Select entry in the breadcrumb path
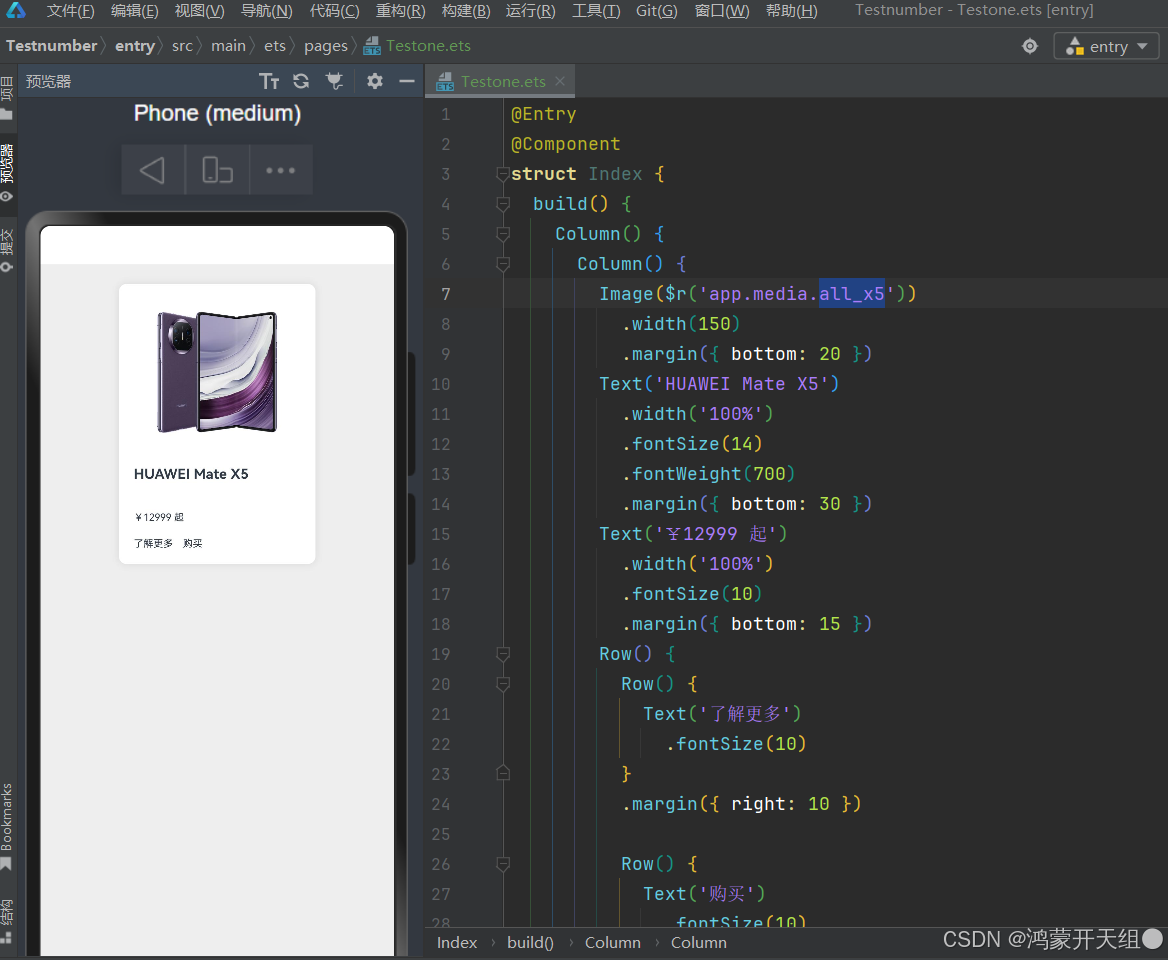The image size is (1168, 960). 135,46
